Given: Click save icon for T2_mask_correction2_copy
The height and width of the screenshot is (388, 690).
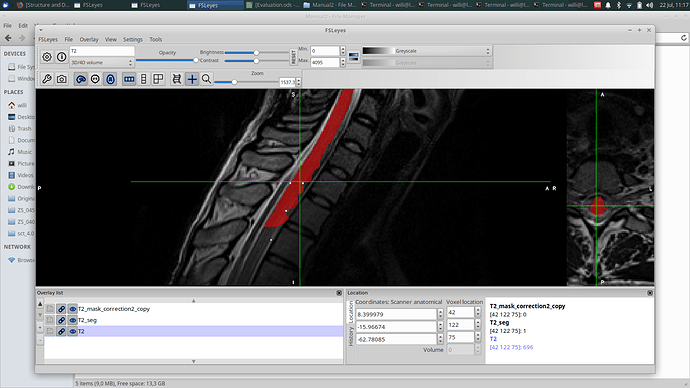Looking at the screenshot, I should 50,309.
